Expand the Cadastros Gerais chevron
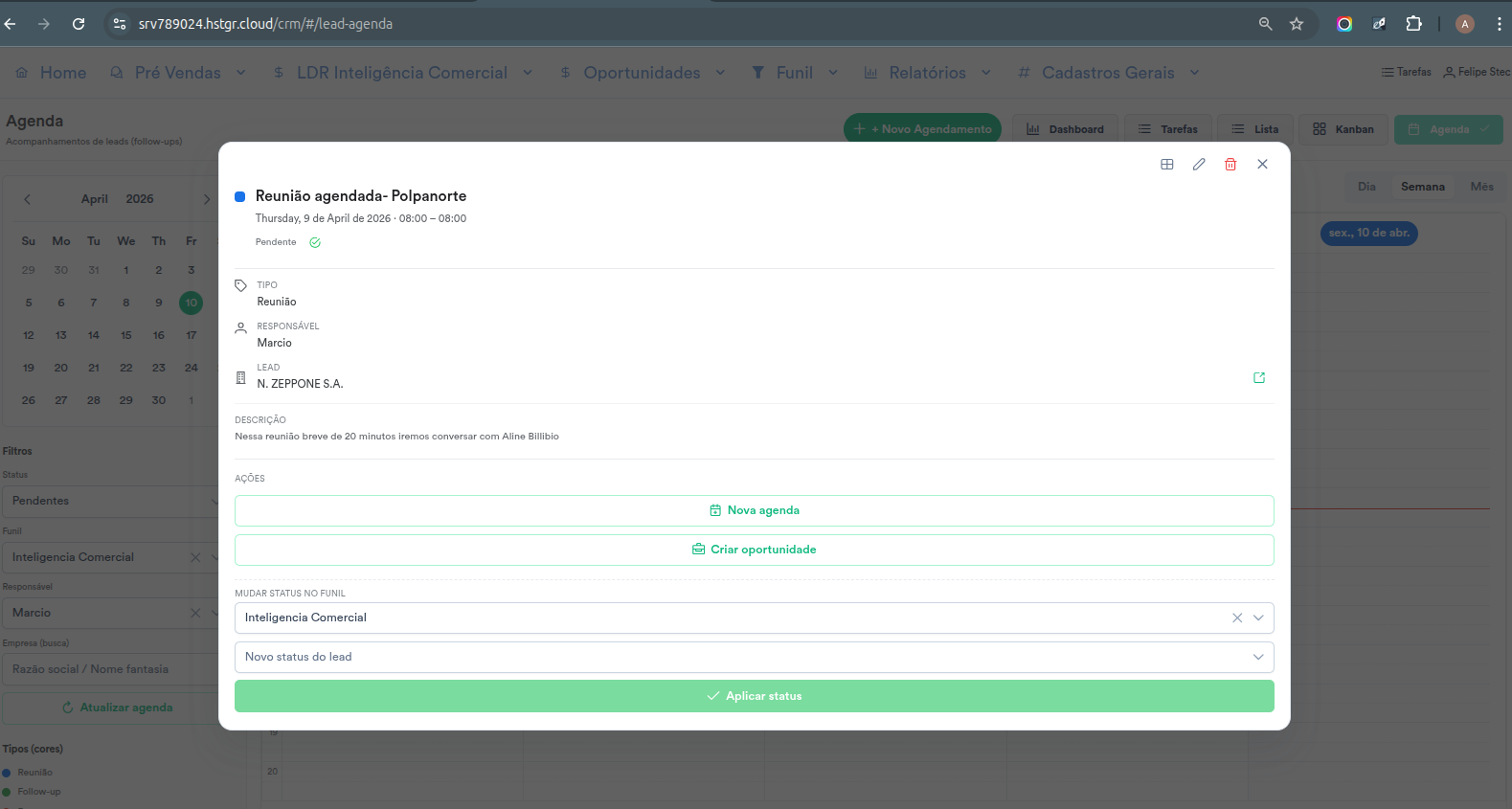This screenshot has width=1512, height=809. point(1194,73)
